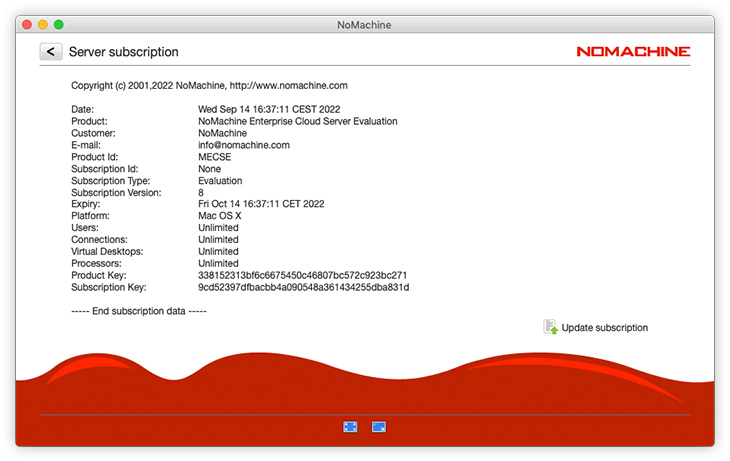Click the Mac OS X platform value

(220, 216)
